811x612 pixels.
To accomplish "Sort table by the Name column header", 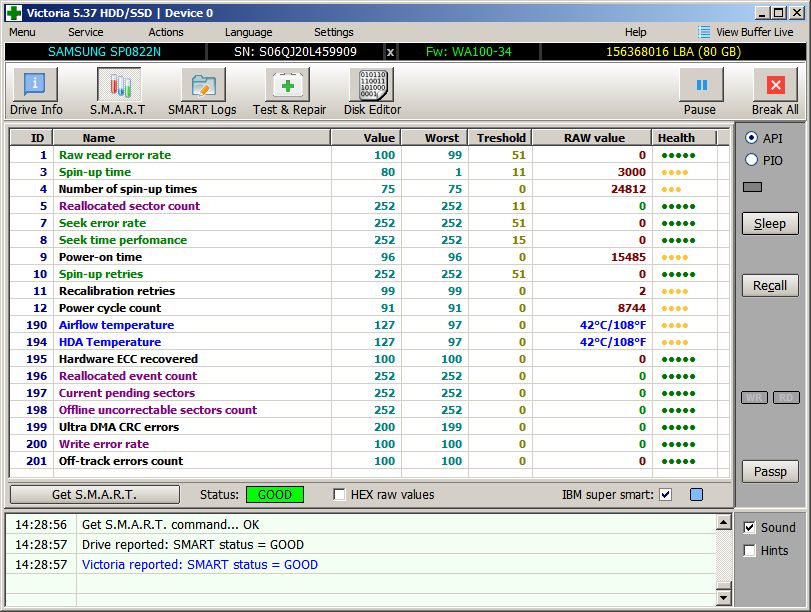I will coord(191,138).
